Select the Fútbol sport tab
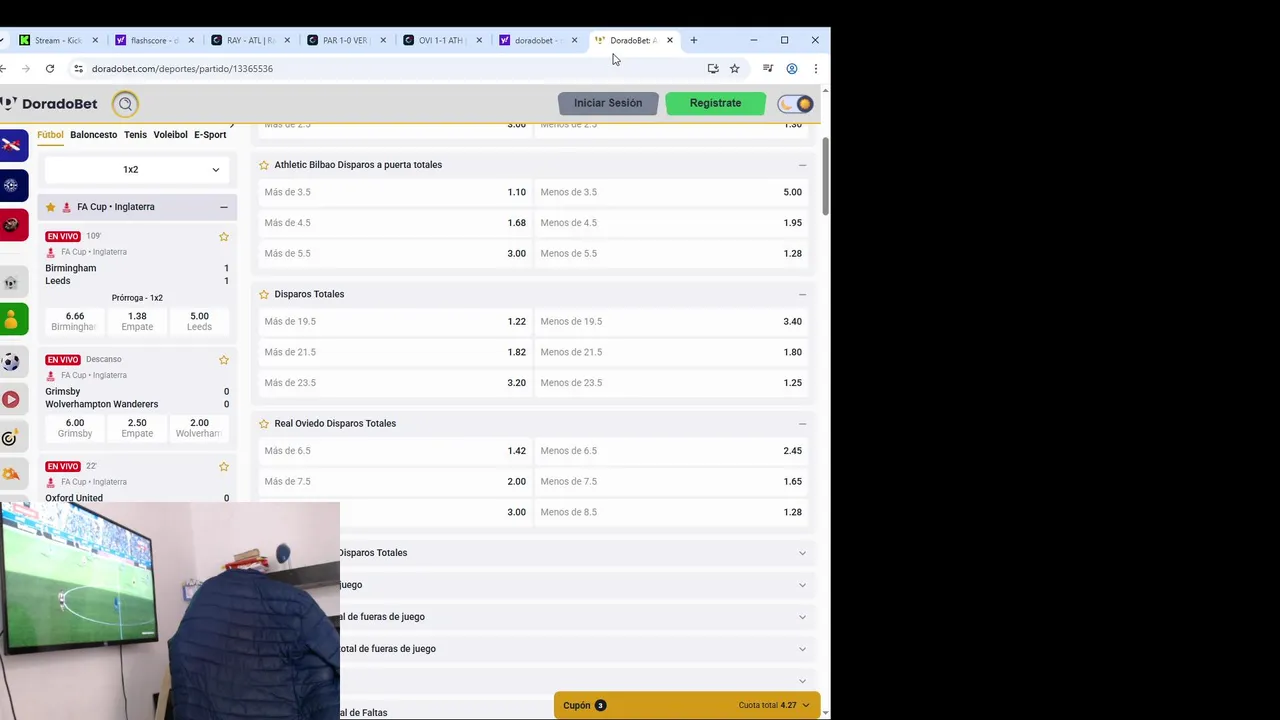 50,135
